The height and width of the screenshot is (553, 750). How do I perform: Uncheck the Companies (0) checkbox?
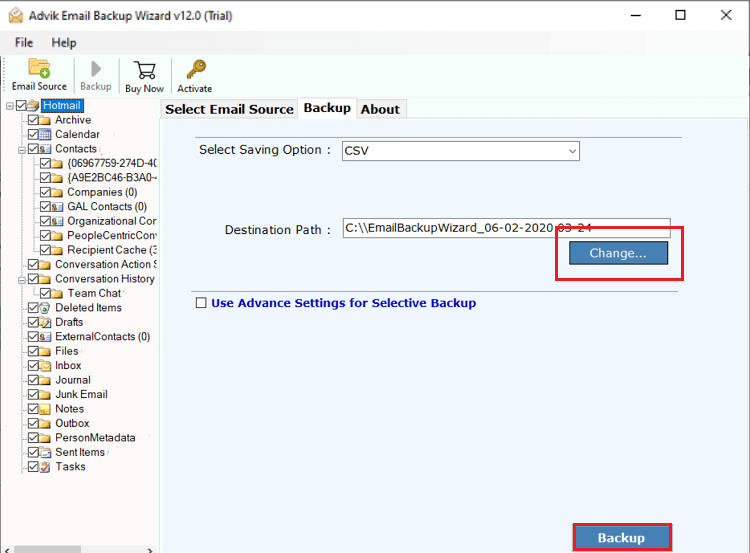(x=45, y=192)
